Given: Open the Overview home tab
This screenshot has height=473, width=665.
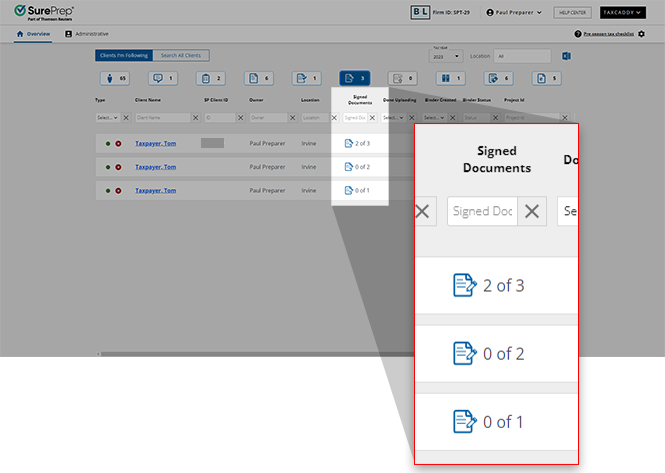Looking at the screenshot, I should [x=33, y=34].
